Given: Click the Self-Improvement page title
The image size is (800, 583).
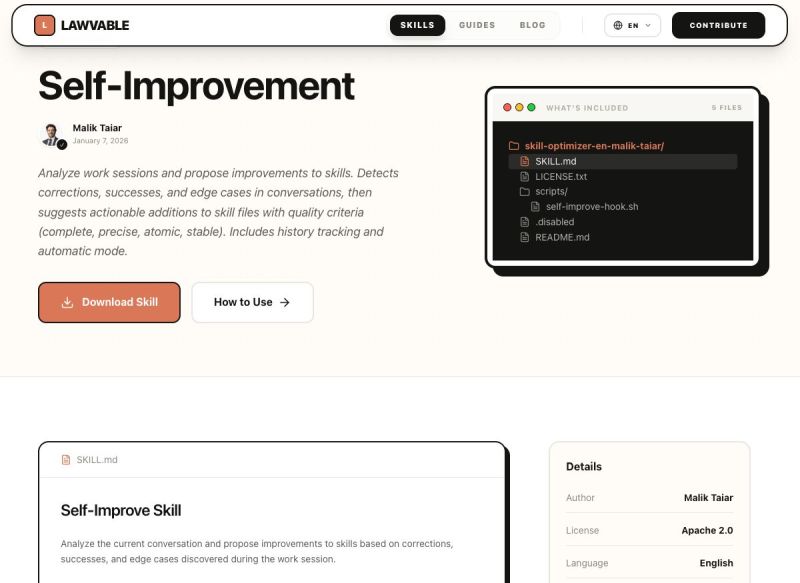Looking at the screenshot, I should pos(196,85).
